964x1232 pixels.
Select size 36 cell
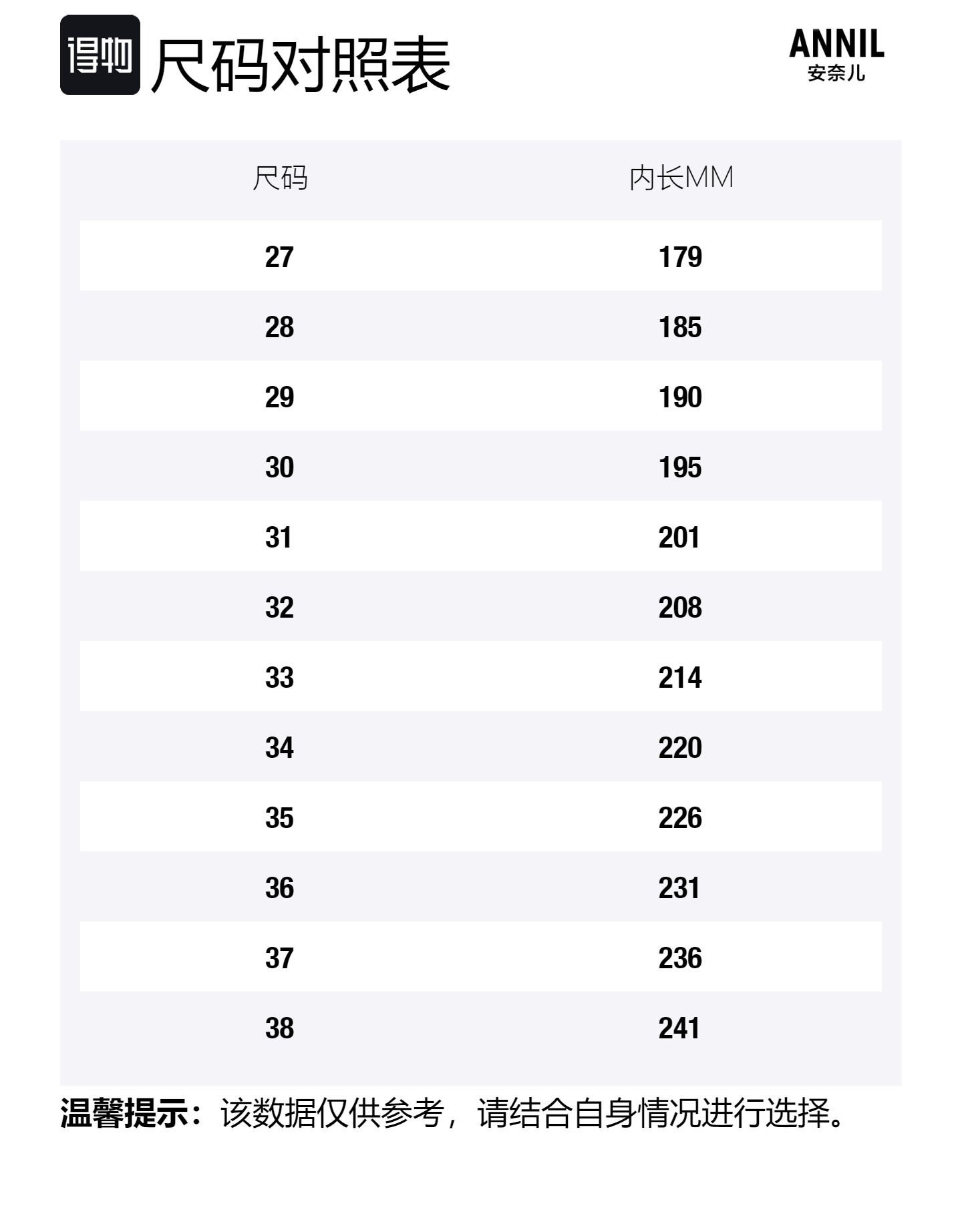click(279, 888)
